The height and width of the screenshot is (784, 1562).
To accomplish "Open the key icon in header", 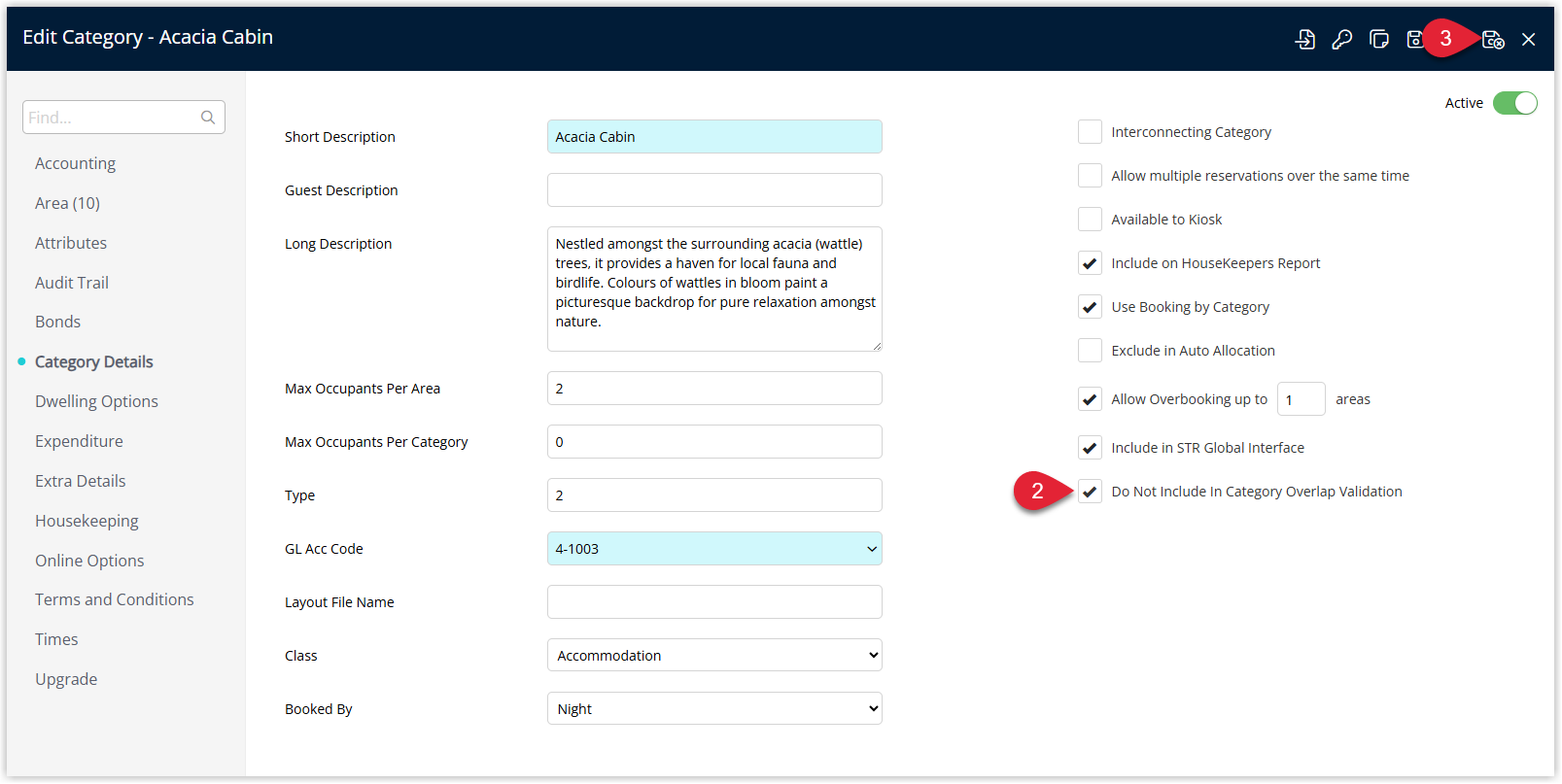I will click(x=1342, y=39).
